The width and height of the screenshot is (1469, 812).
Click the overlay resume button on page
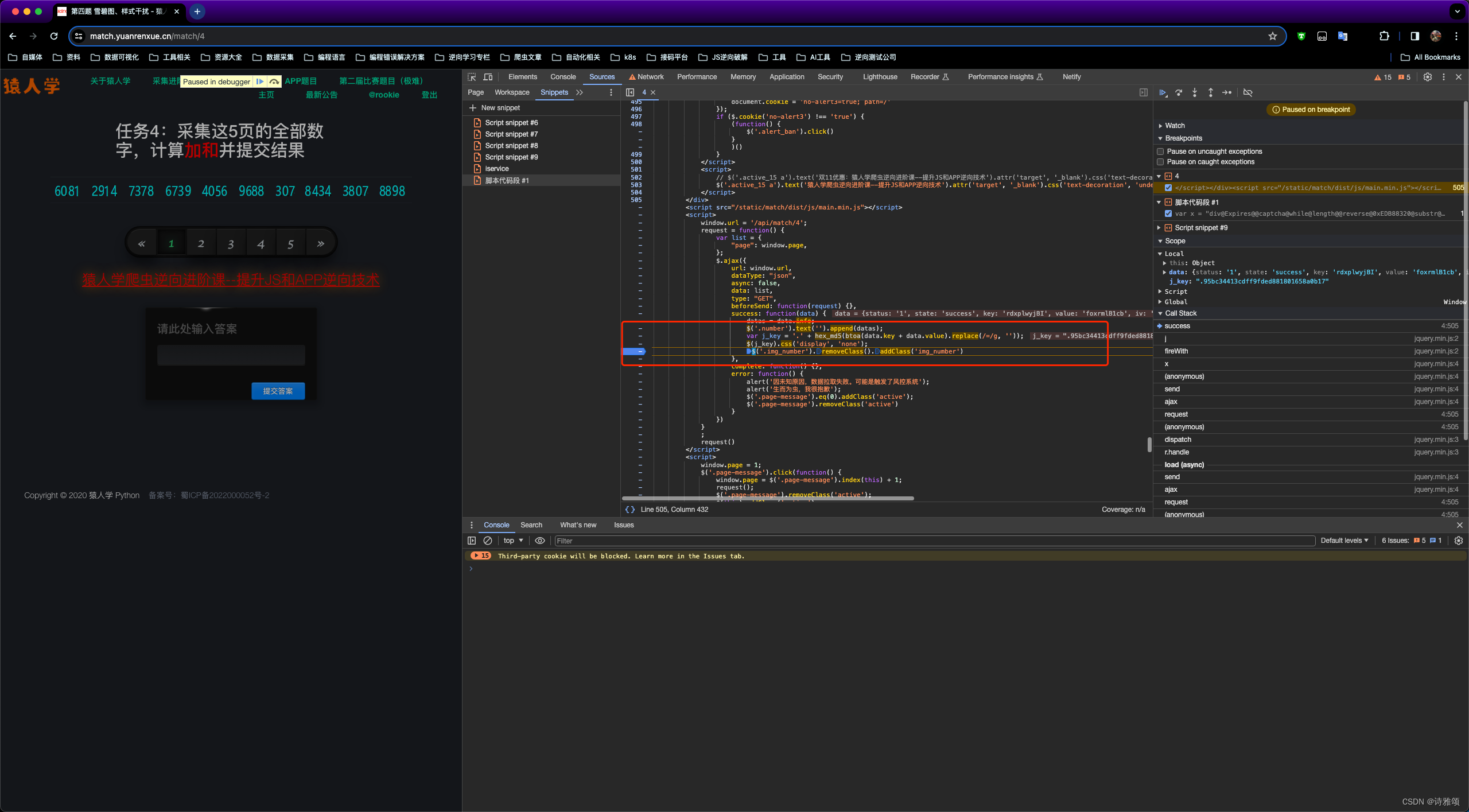point(260,81)
